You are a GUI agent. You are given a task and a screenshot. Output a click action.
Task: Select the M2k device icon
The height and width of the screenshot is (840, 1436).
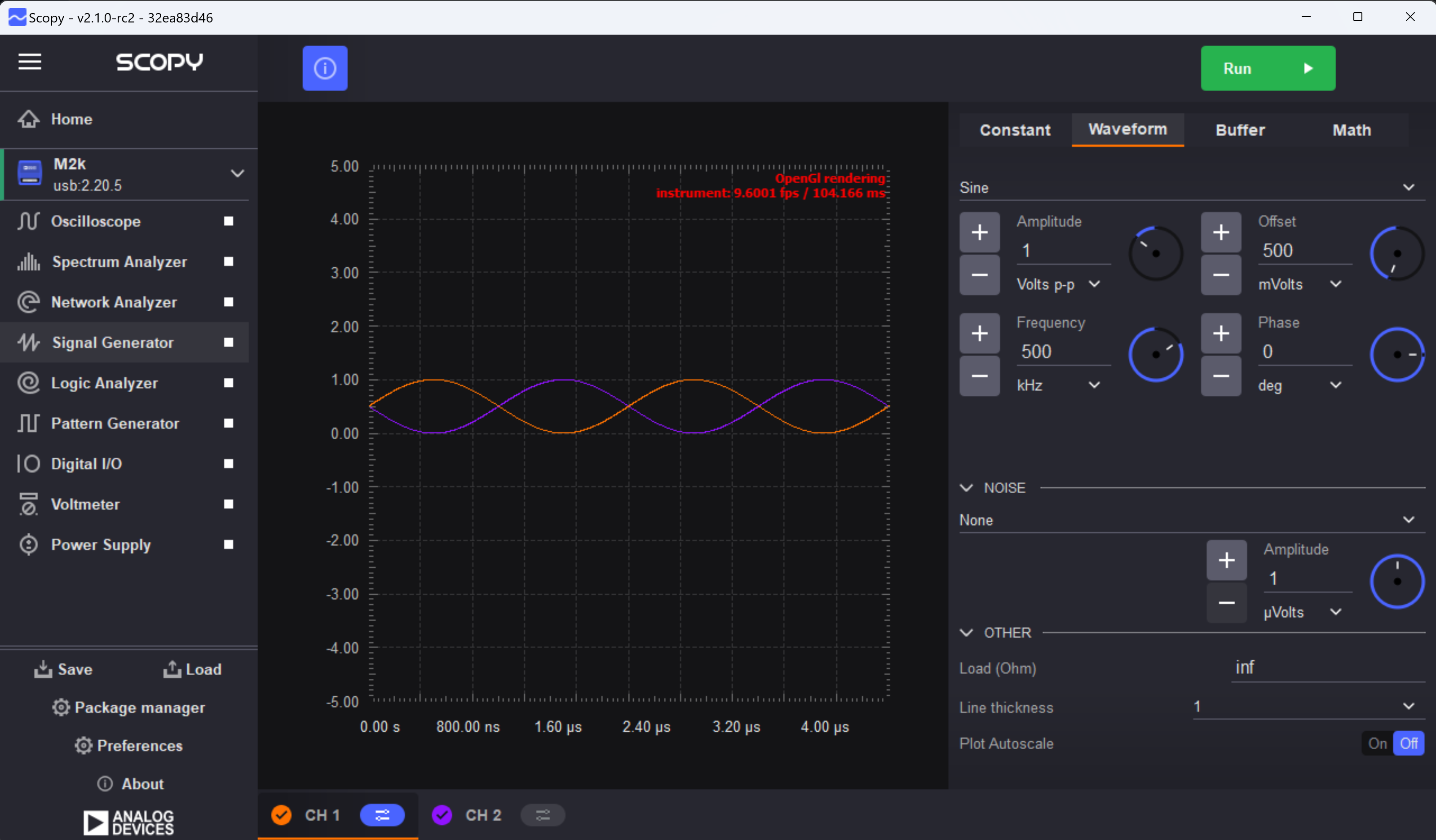tap(30, 173)
